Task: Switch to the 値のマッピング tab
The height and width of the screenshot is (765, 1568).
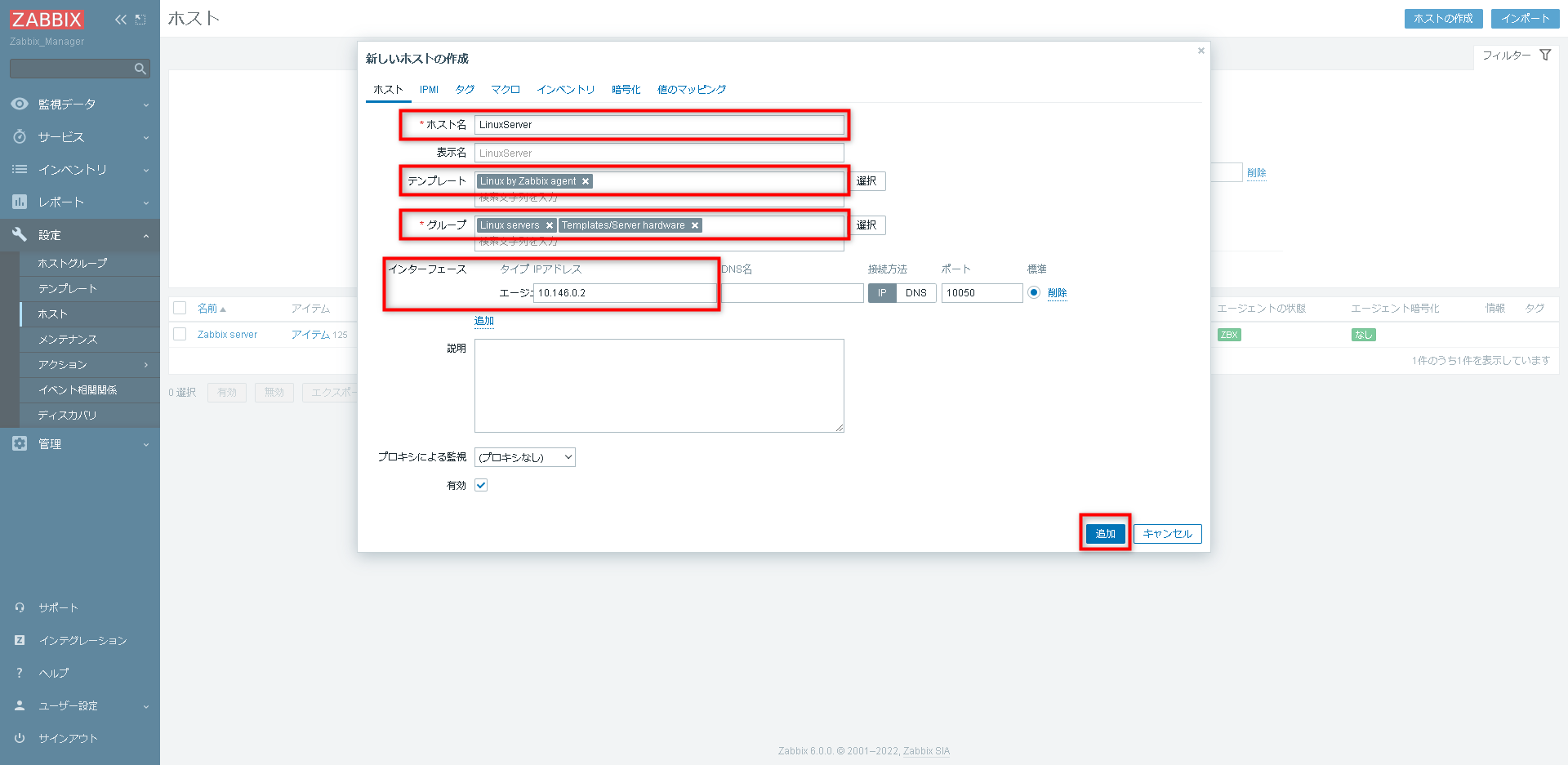Action: (691, 90)
